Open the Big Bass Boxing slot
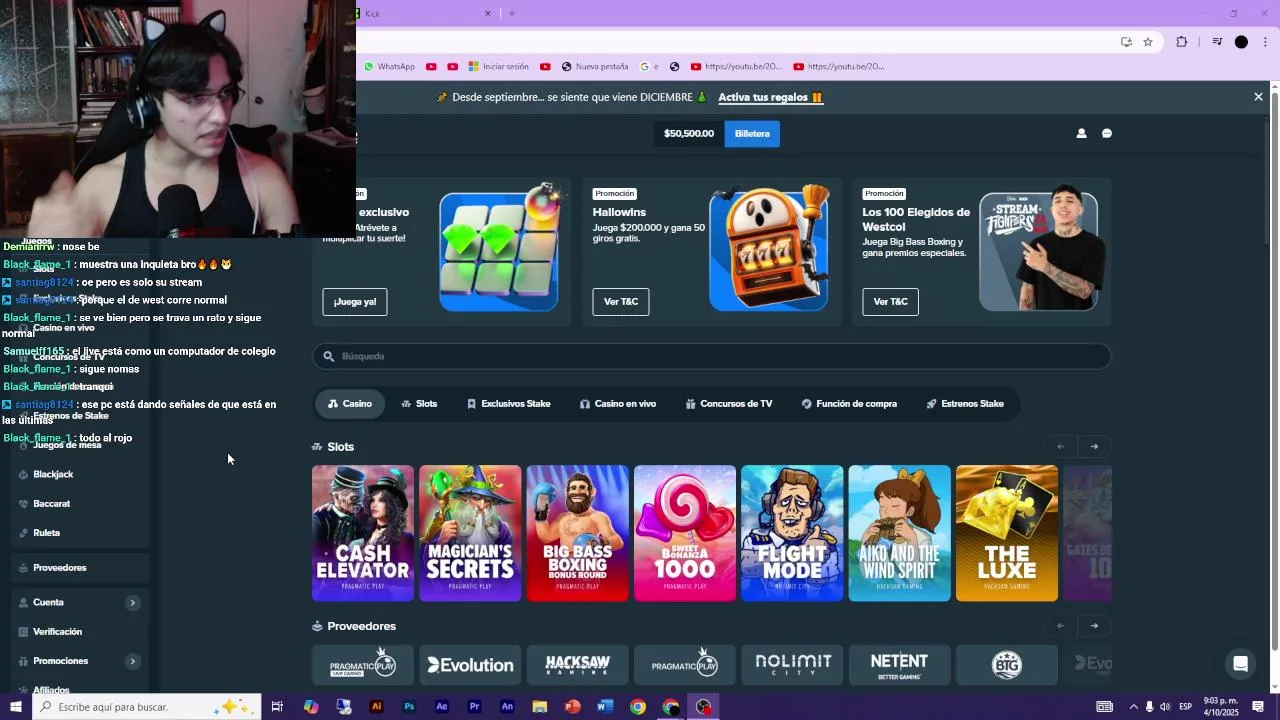This screenshot has height=720, width=1280. [x=578, y=533]
